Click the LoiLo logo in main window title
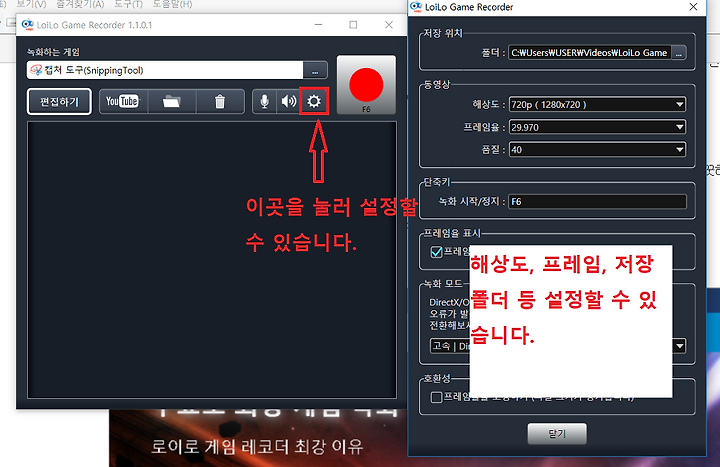Viewport: 720px width, 467px height. pos(28,25)
